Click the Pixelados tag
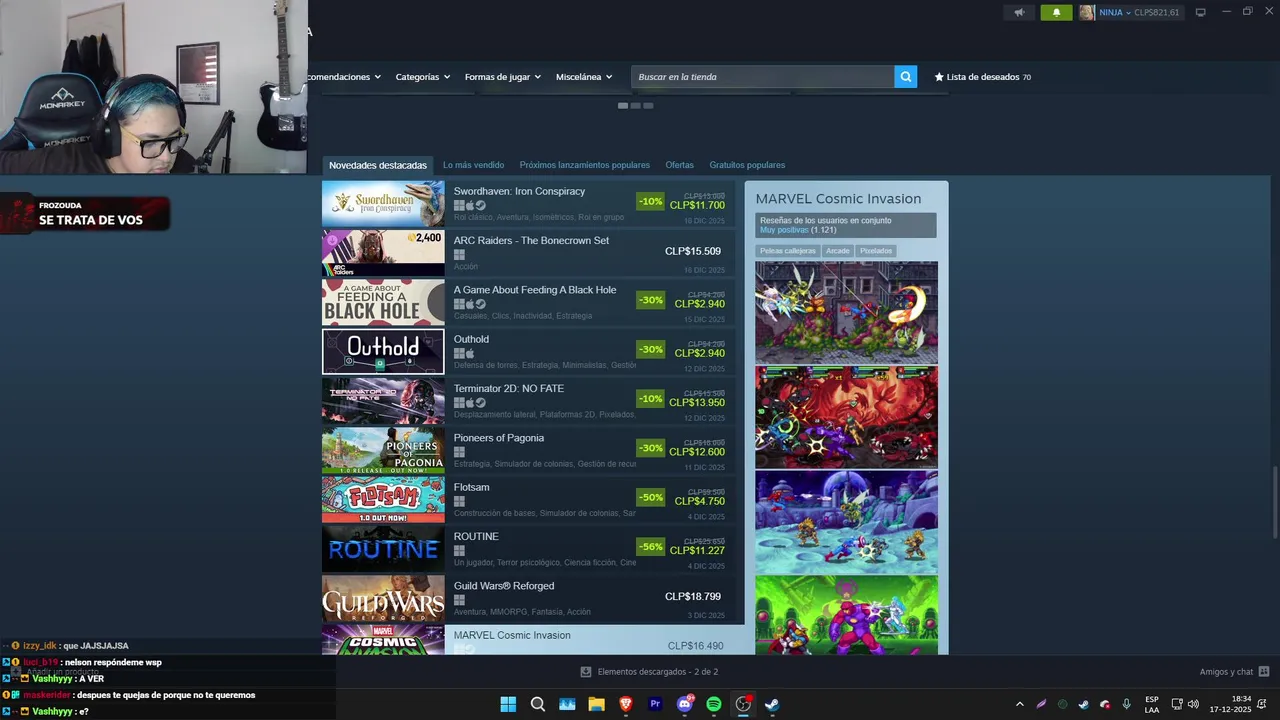This screenshot has width=1280, height=720. pos(876,251)
